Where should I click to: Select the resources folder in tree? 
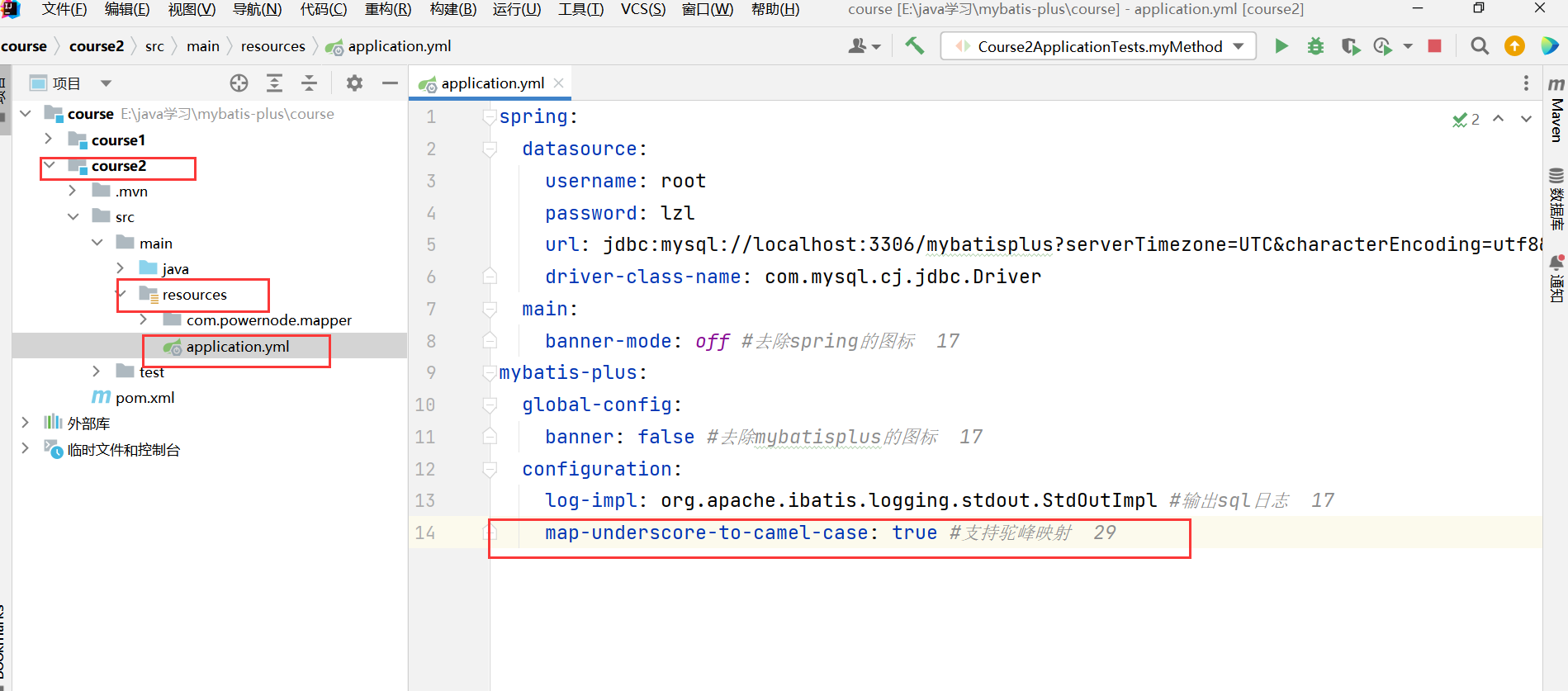[x=194, y=295]
